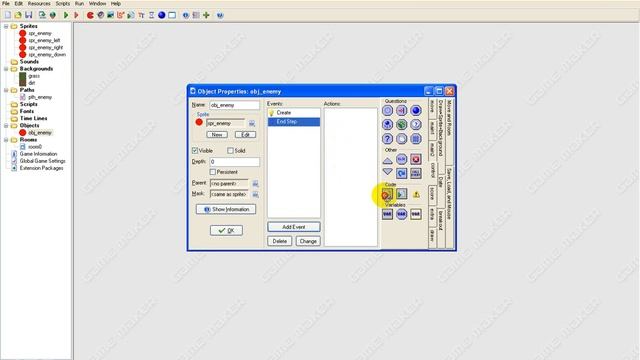Collapse the Backgrounds folder in resource tree

tap(6, 69)
